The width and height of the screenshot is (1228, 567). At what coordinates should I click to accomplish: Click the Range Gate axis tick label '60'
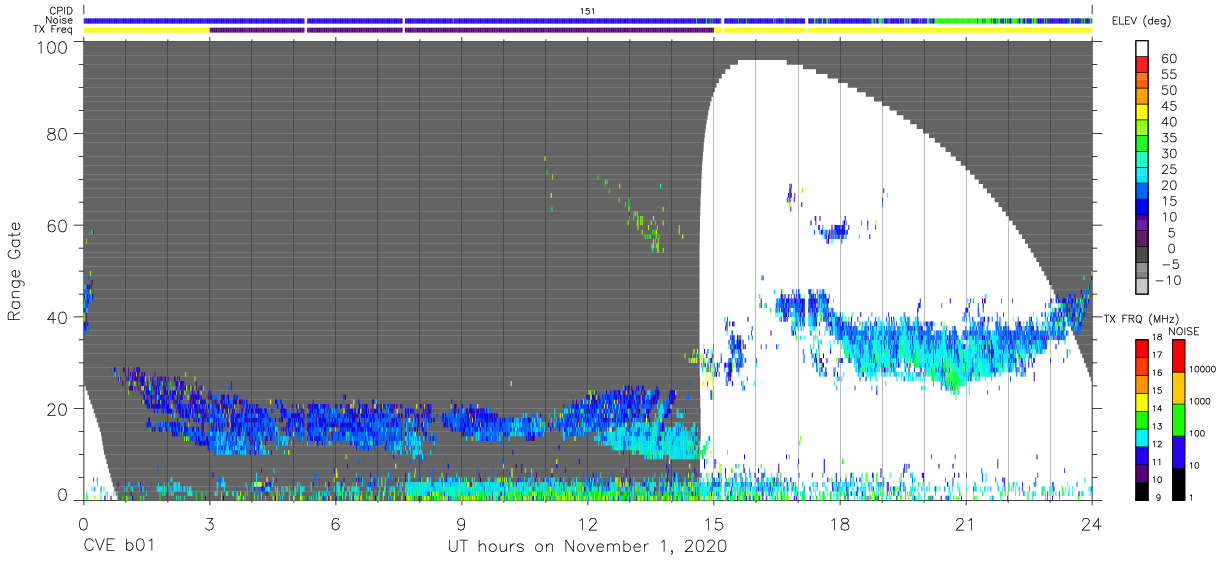pyautogui.click(x=58, y=225)
